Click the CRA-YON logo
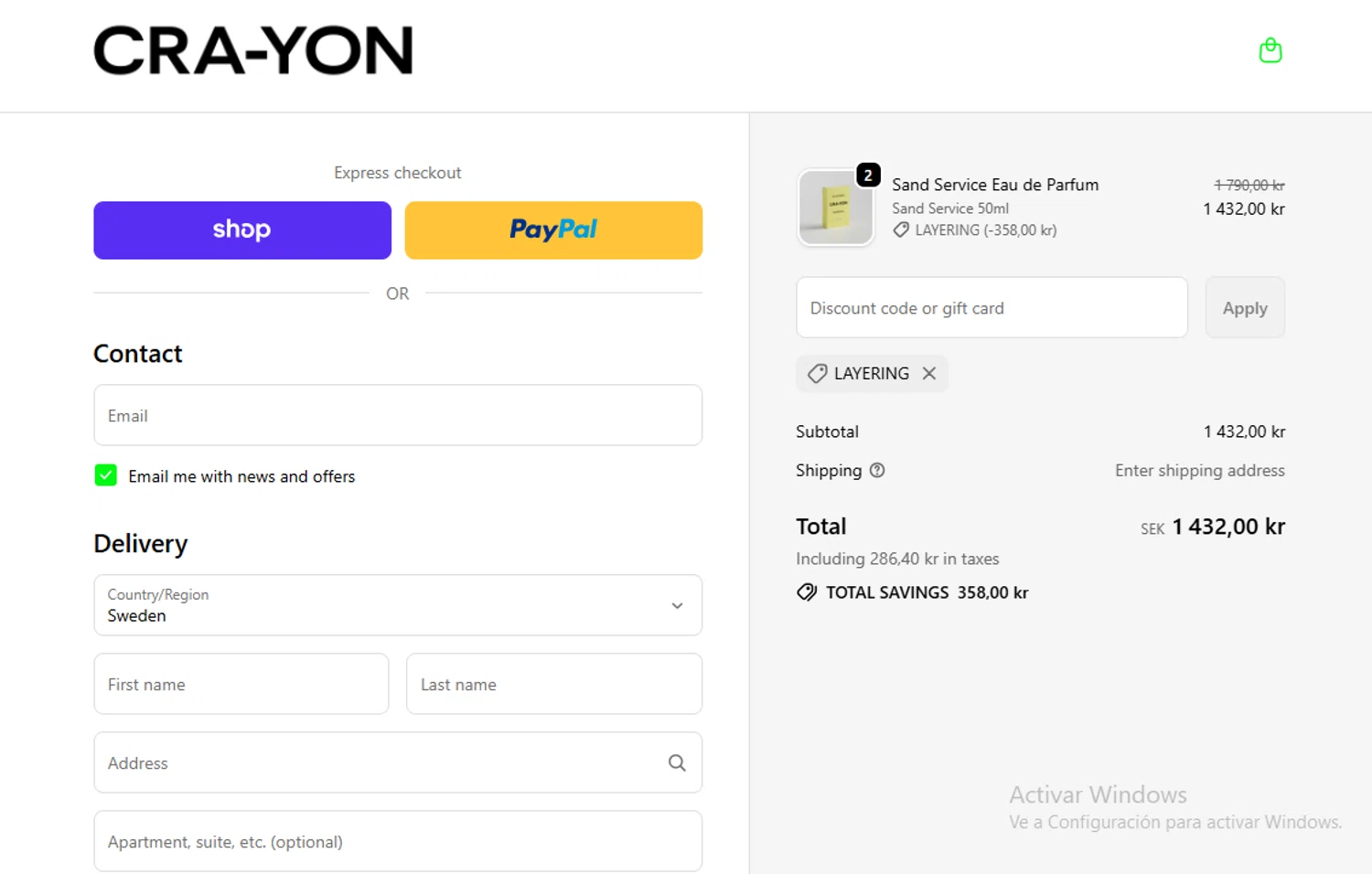The image size is (1372, 874). [x=253, y=50]
